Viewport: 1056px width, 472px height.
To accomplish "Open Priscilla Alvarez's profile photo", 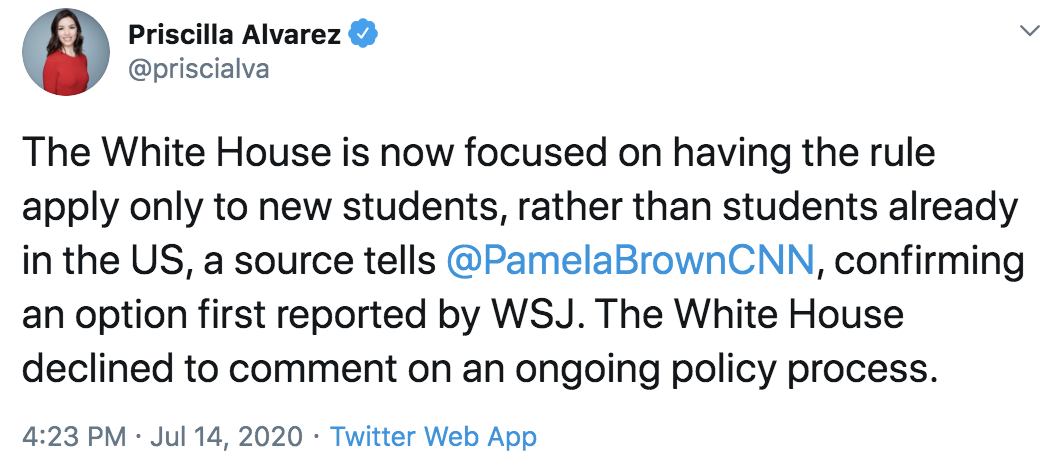I will click(68, 54).
